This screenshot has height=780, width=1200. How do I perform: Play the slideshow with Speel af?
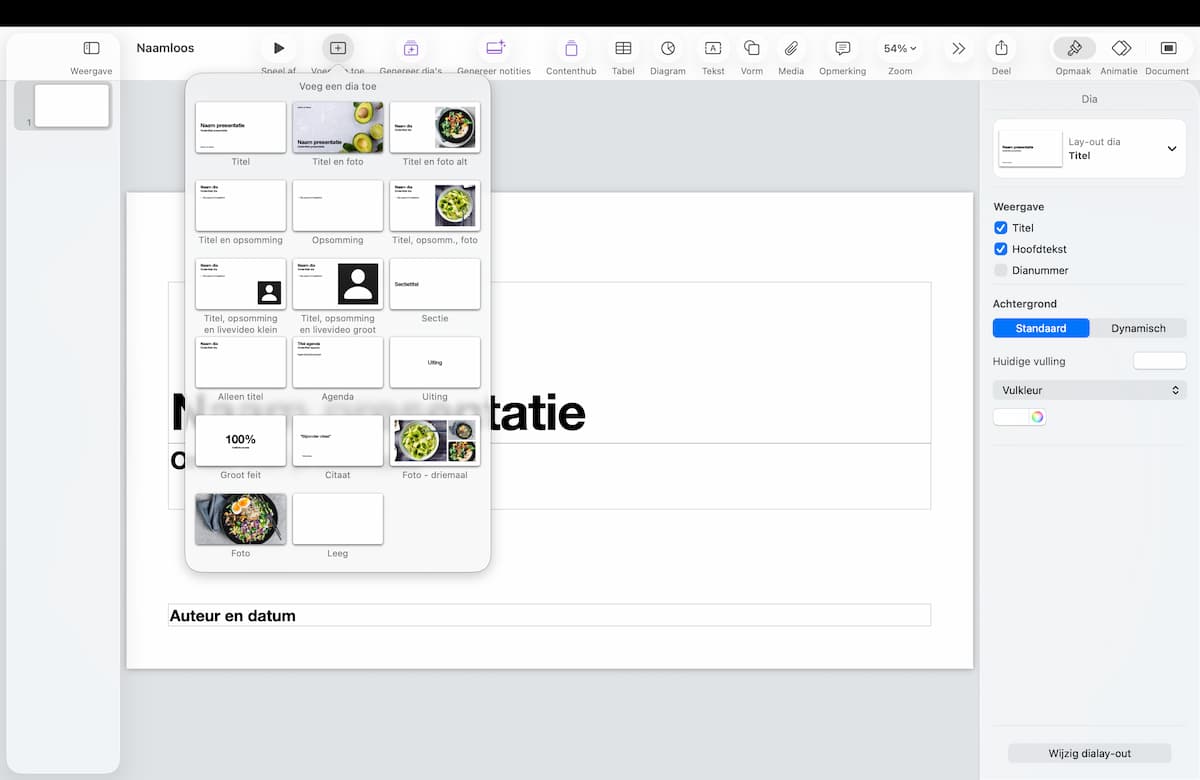(279, 48)
